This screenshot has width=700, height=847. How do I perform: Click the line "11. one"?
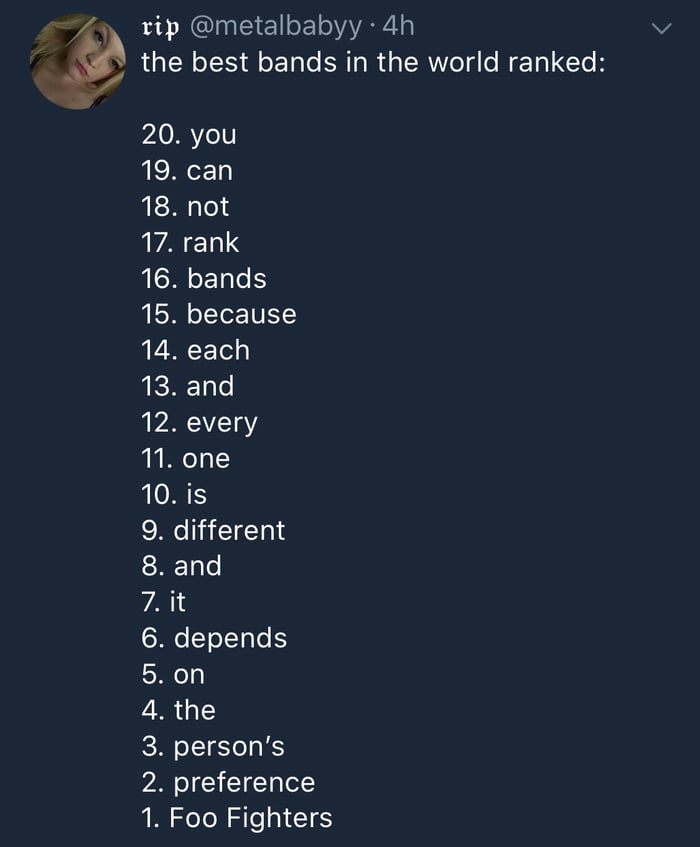click(x=186, y=458)
